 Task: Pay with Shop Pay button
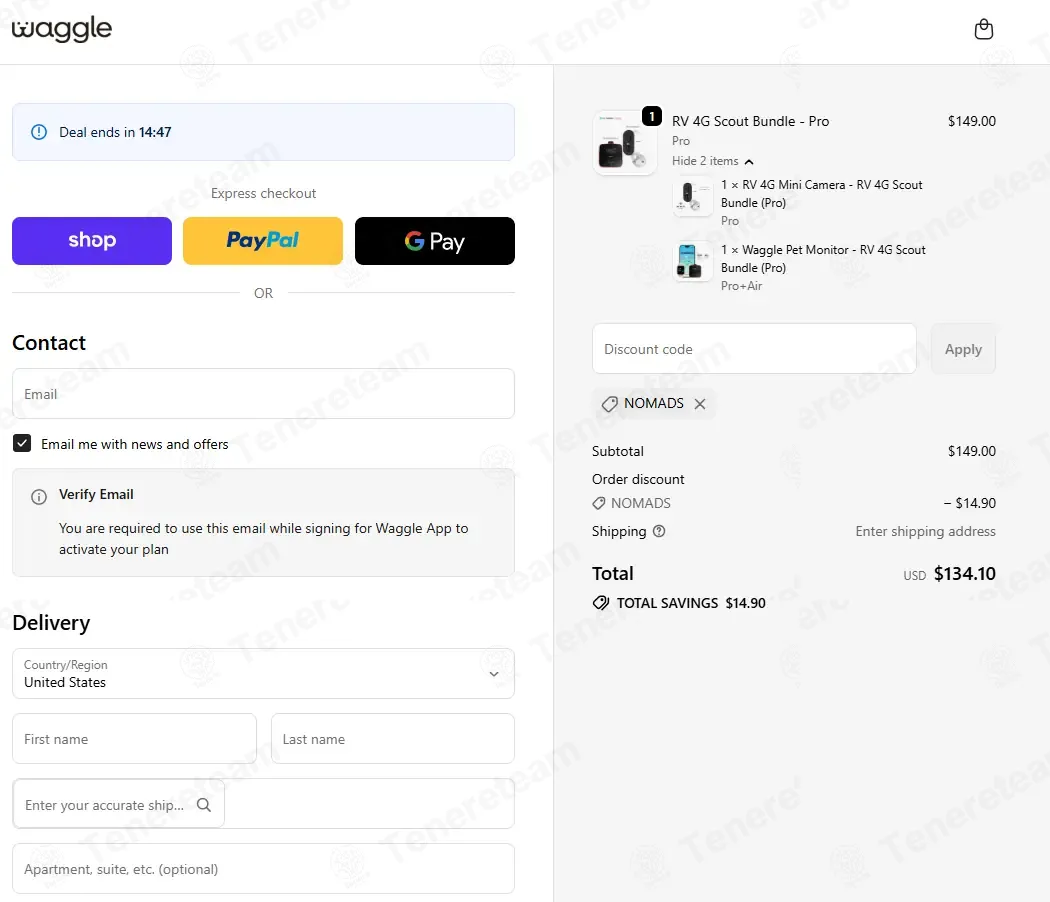(x=92, y=241)
